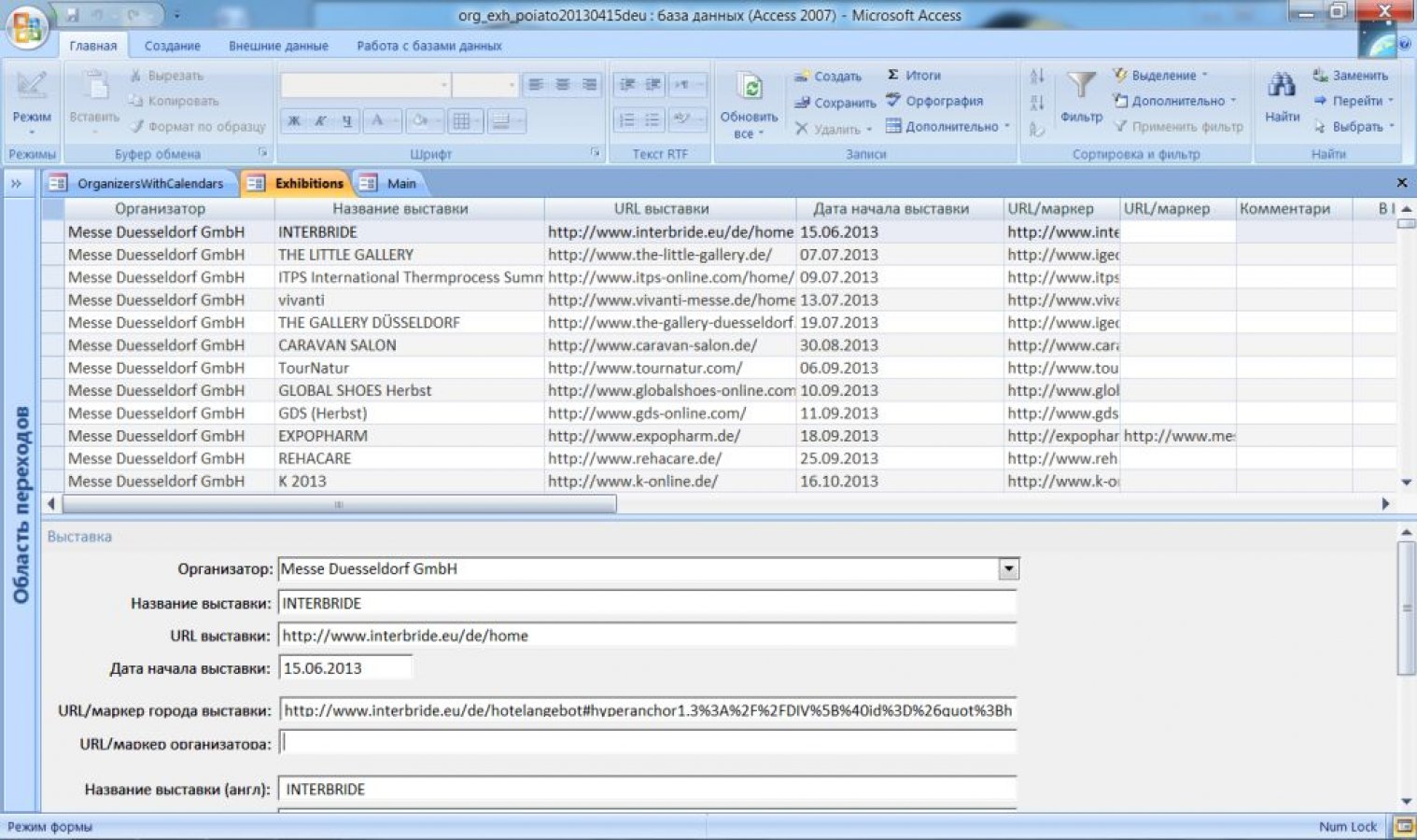This screenshot has width=1417, height=840.
Task: Expand the navigation pane chevron button
Action: click(16, 183)
